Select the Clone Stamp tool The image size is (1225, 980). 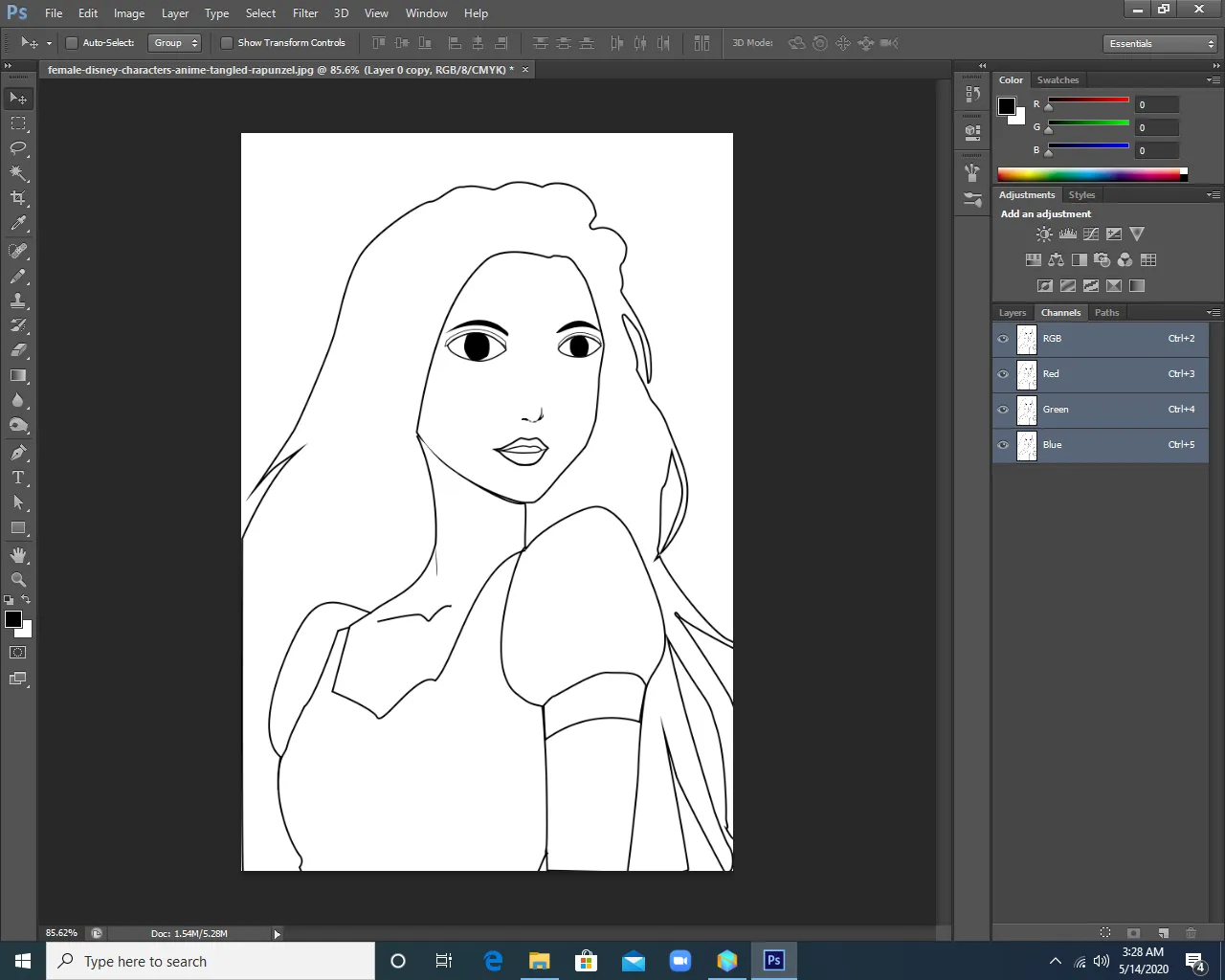pos(18,301)
